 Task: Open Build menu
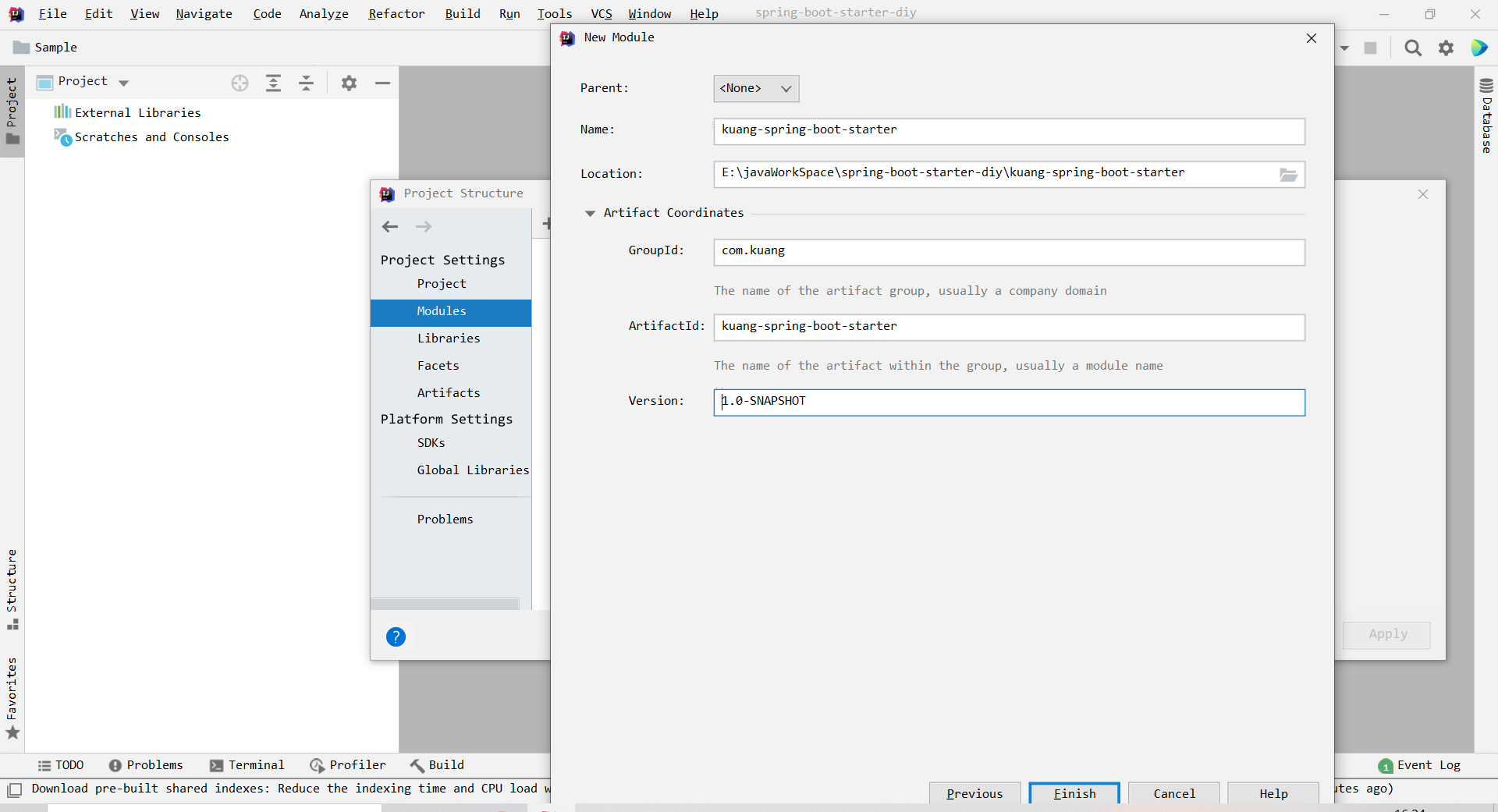[463, 14]
